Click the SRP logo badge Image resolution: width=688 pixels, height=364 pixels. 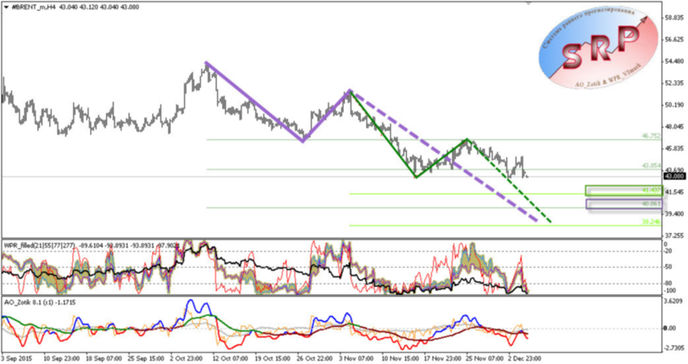[598, 49]
